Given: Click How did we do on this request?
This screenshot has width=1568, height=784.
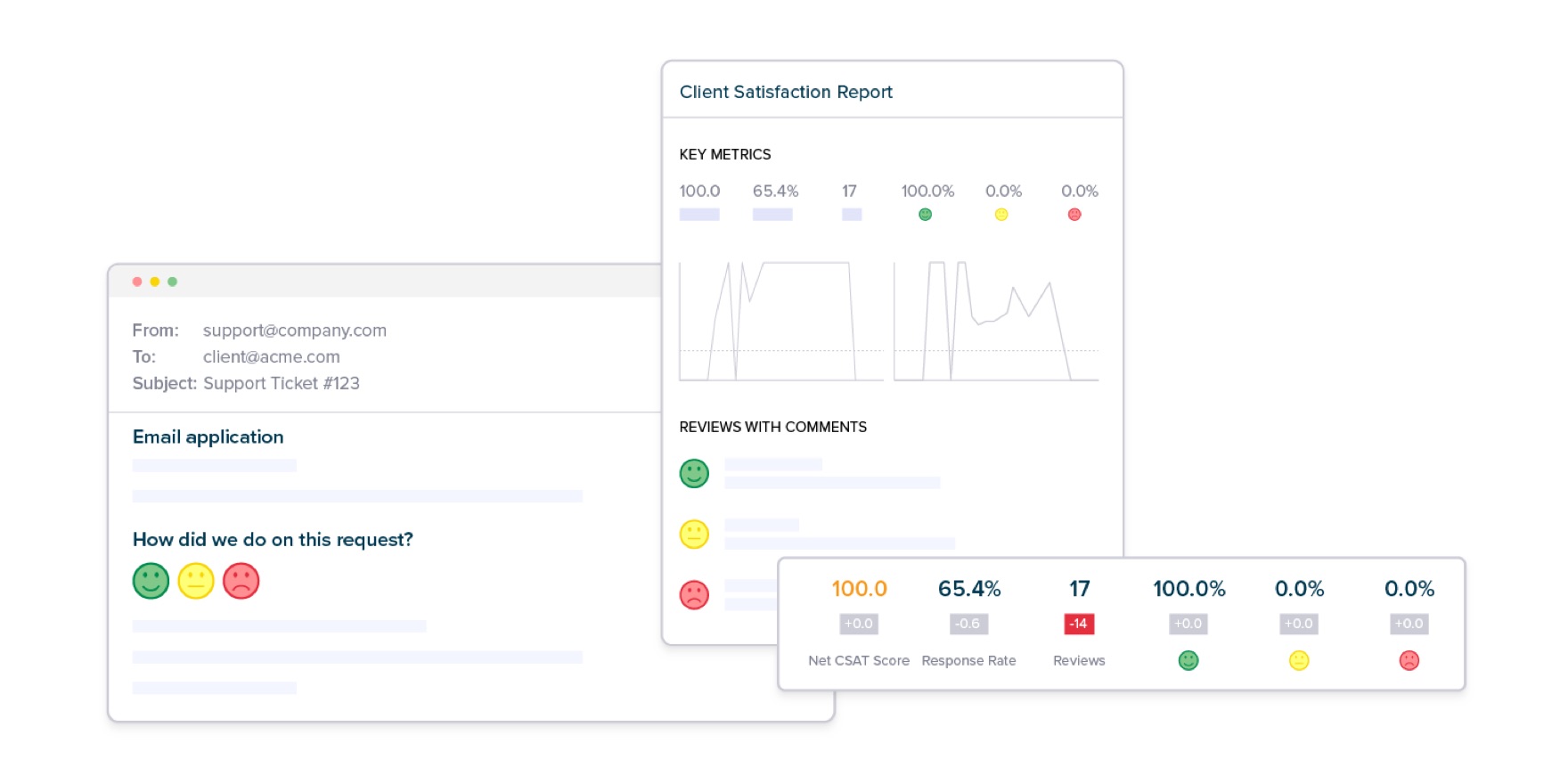Looking at the screenshot, I should [273, 539].
